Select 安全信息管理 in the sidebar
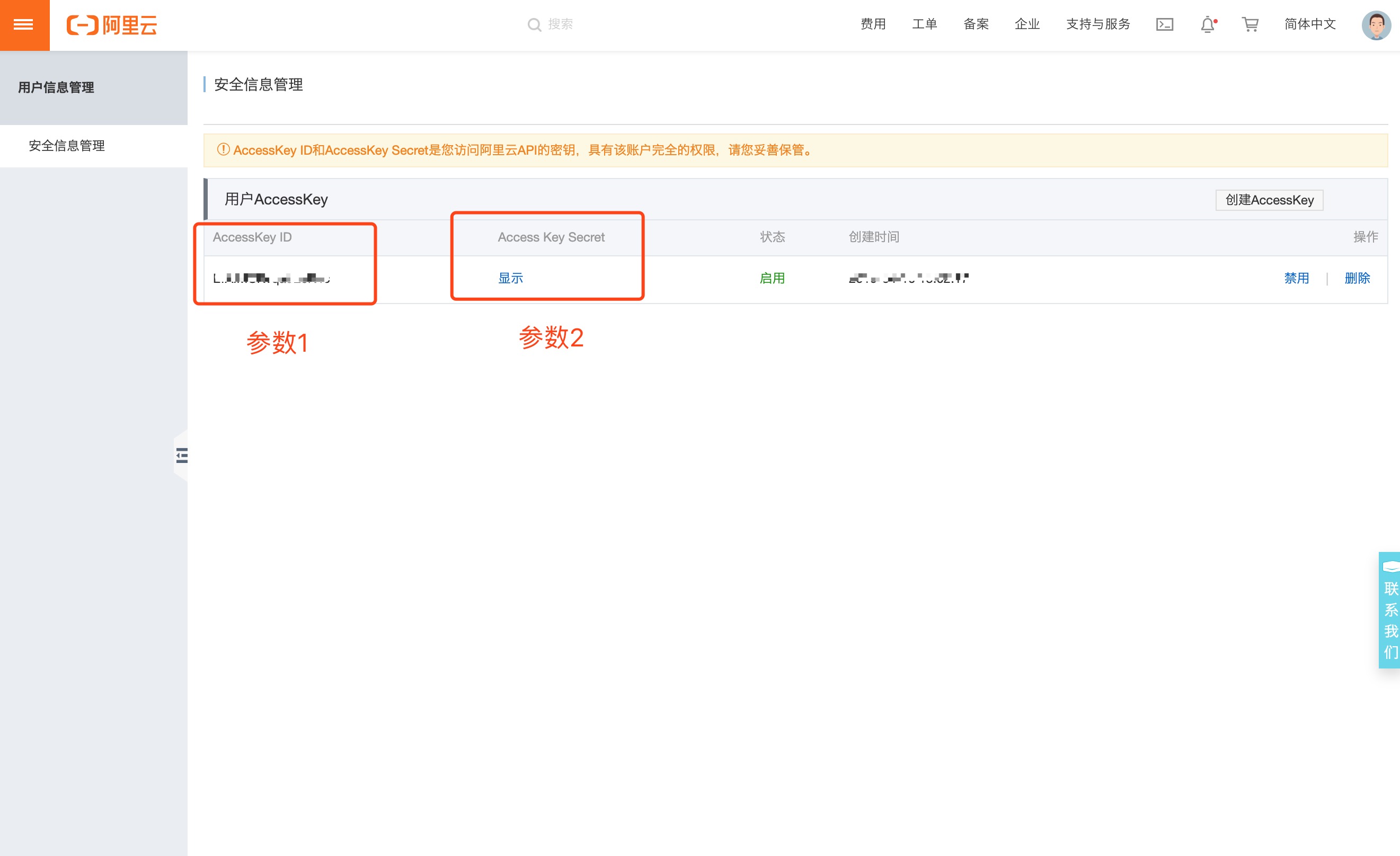 pyautogui.click(x=67, y=146)
